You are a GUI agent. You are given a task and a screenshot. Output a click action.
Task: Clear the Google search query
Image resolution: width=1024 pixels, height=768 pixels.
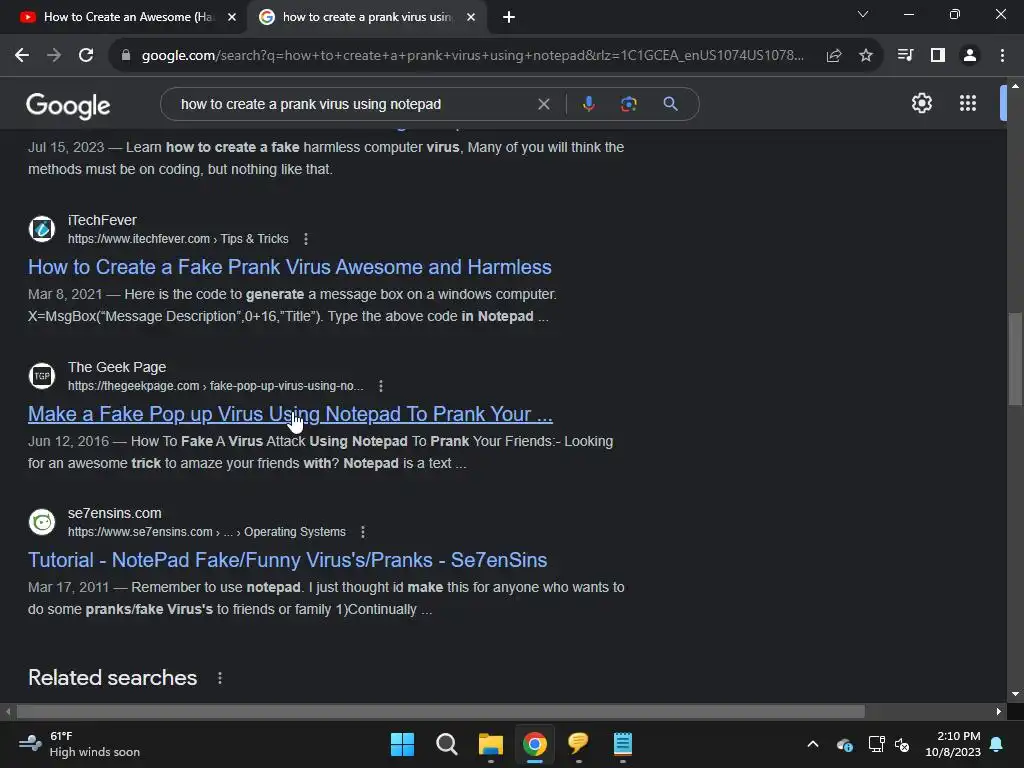pyautogui.click(x=543, y=104)
